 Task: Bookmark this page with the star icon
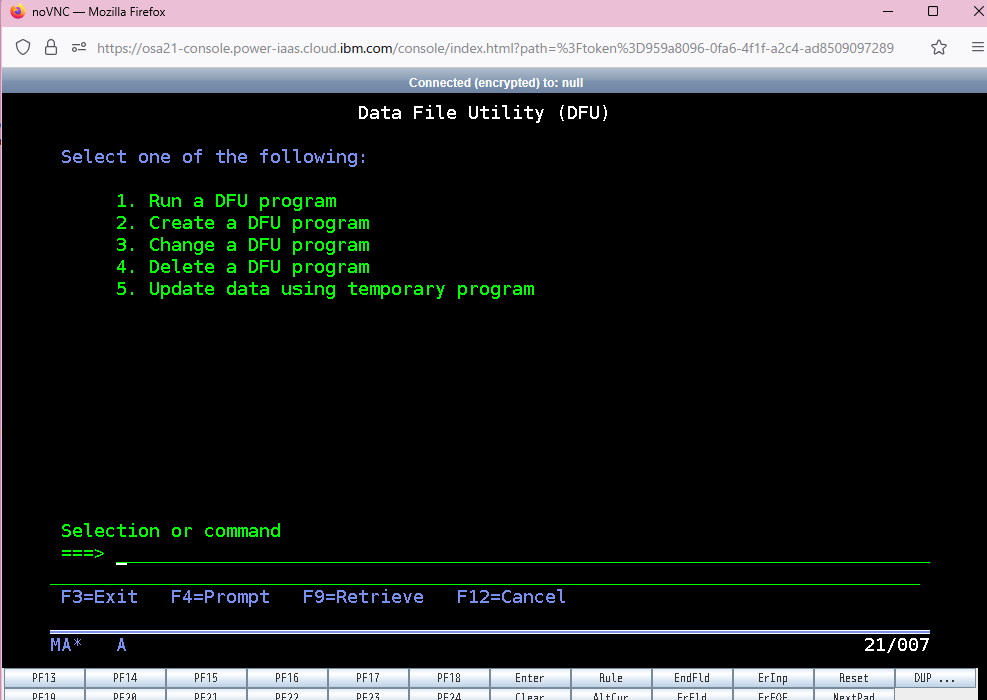[939, 47]
